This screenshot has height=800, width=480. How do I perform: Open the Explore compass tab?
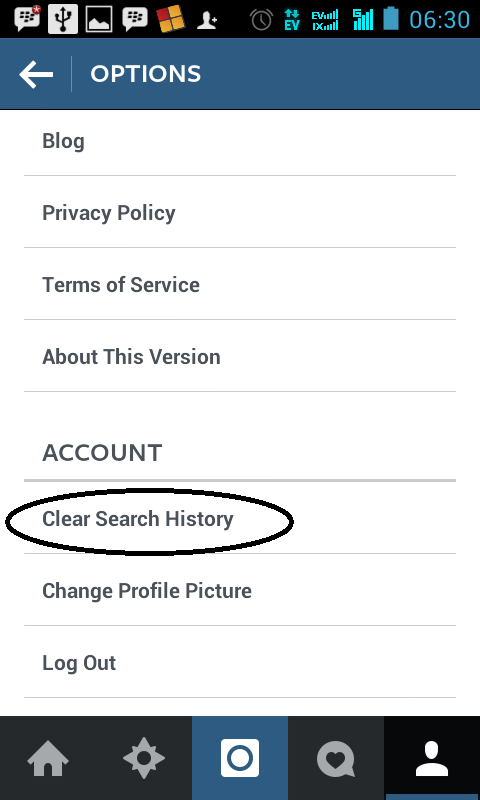[144, 758]
